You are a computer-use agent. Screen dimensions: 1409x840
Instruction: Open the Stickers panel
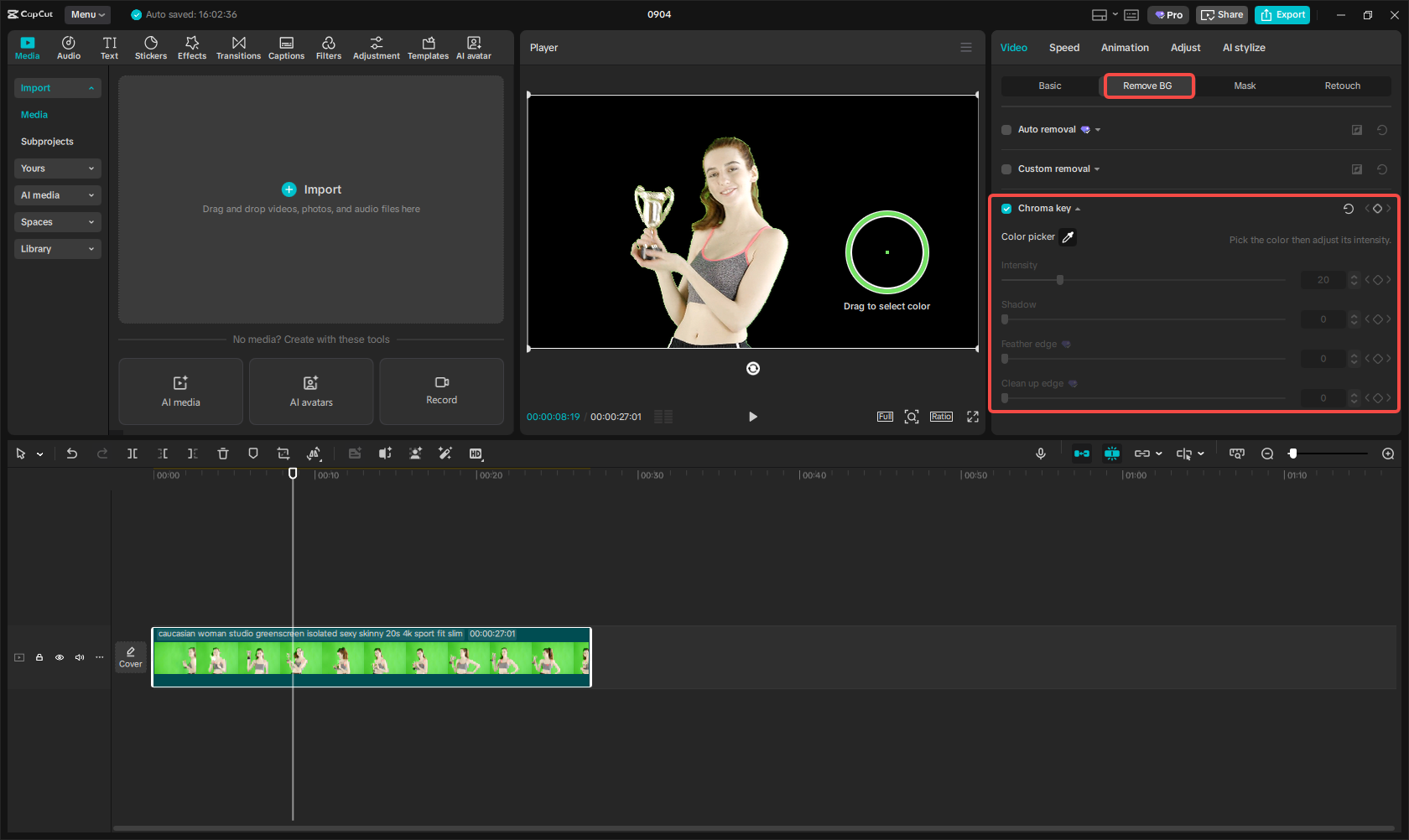click(151, 47)
